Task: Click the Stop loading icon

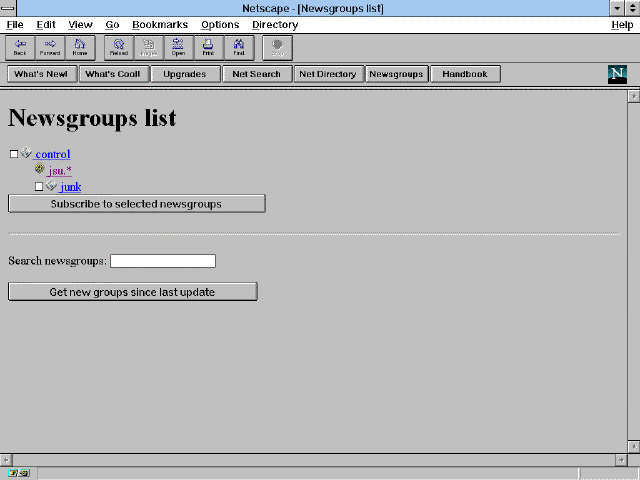Action: click(x=278, y=48)
